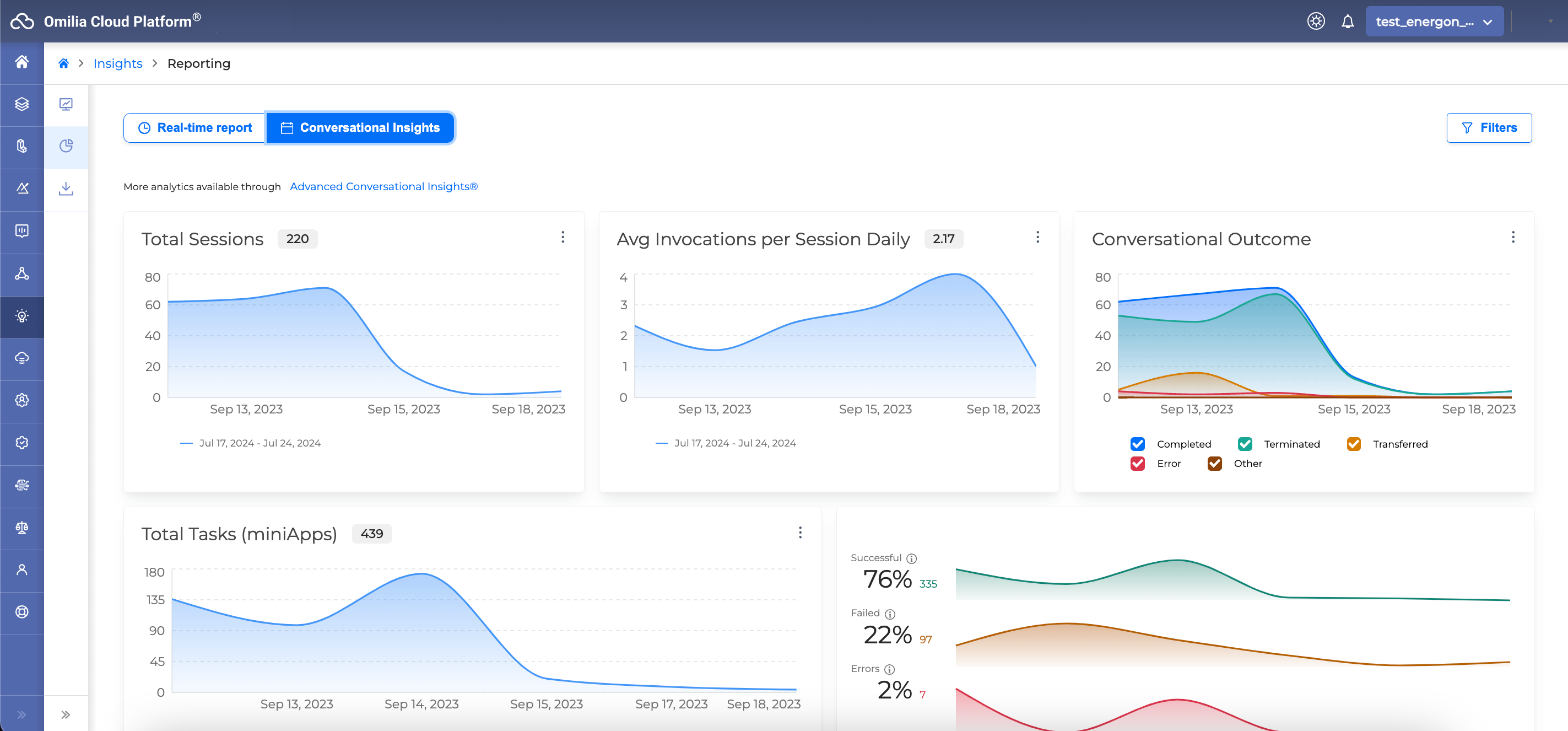Click the layers stack icon in sidebar
The image size is (1568, 731).
[22, 104]
